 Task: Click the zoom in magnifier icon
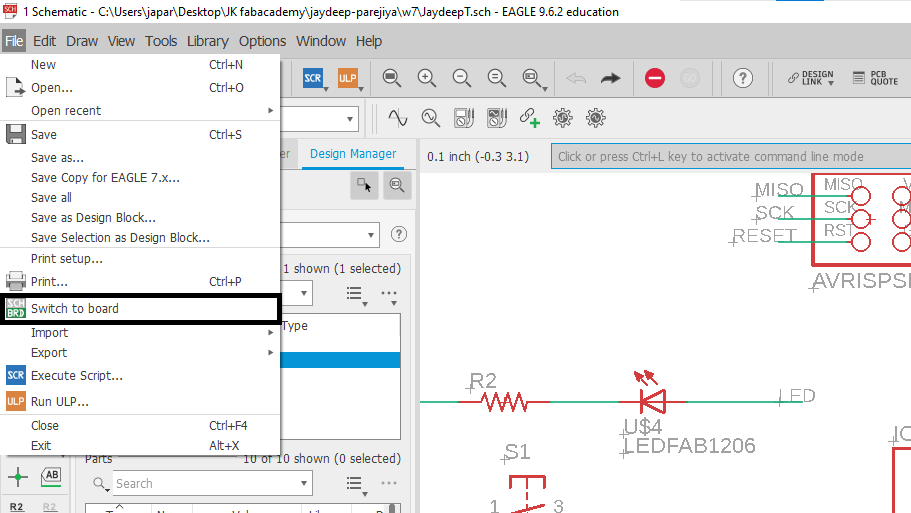pos(426,78)
